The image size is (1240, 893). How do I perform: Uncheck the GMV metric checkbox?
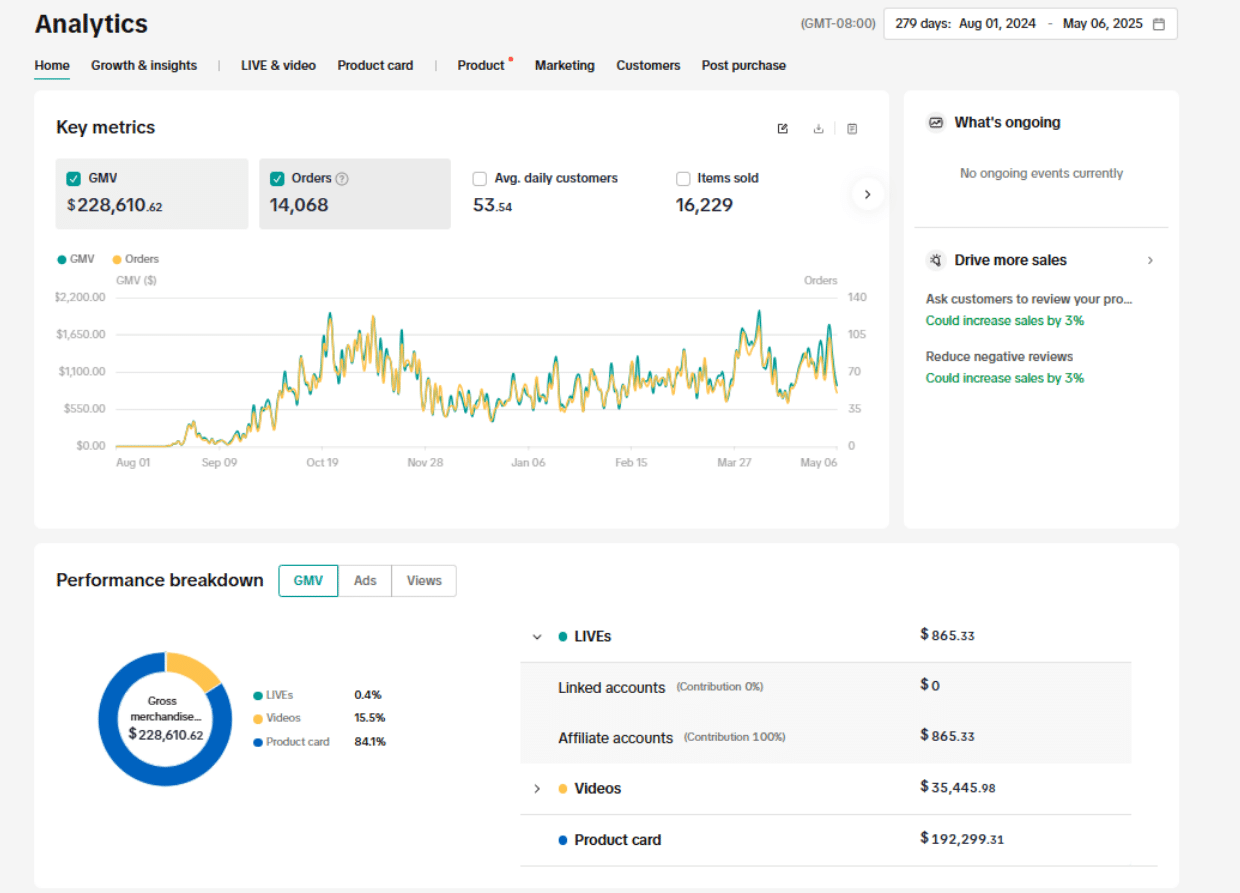coord(73,179)
